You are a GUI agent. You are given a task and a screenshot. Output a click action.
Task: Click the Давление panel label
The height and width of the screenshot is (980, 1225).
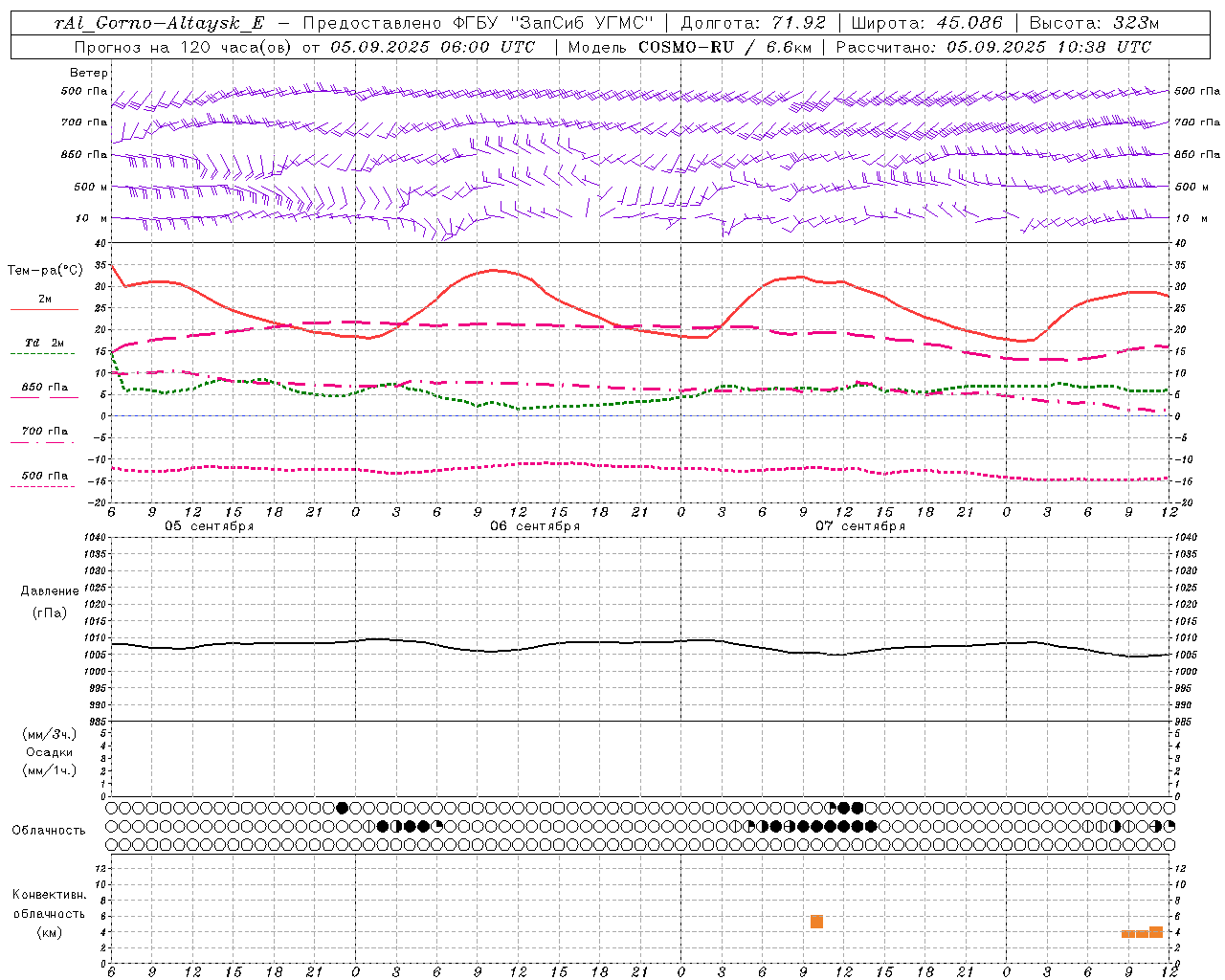point(50,591)
